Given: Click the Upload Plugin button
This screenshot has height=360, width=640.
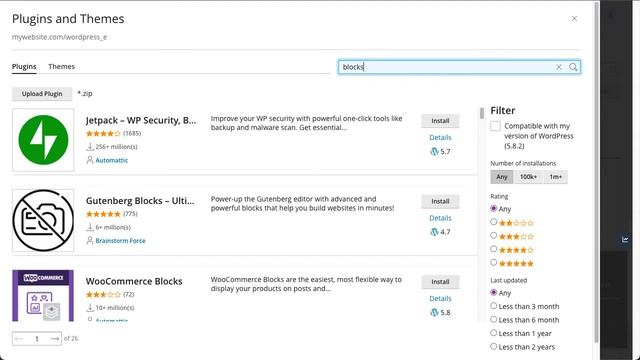Looking at the screenshot, I should (x=42, y=94).
